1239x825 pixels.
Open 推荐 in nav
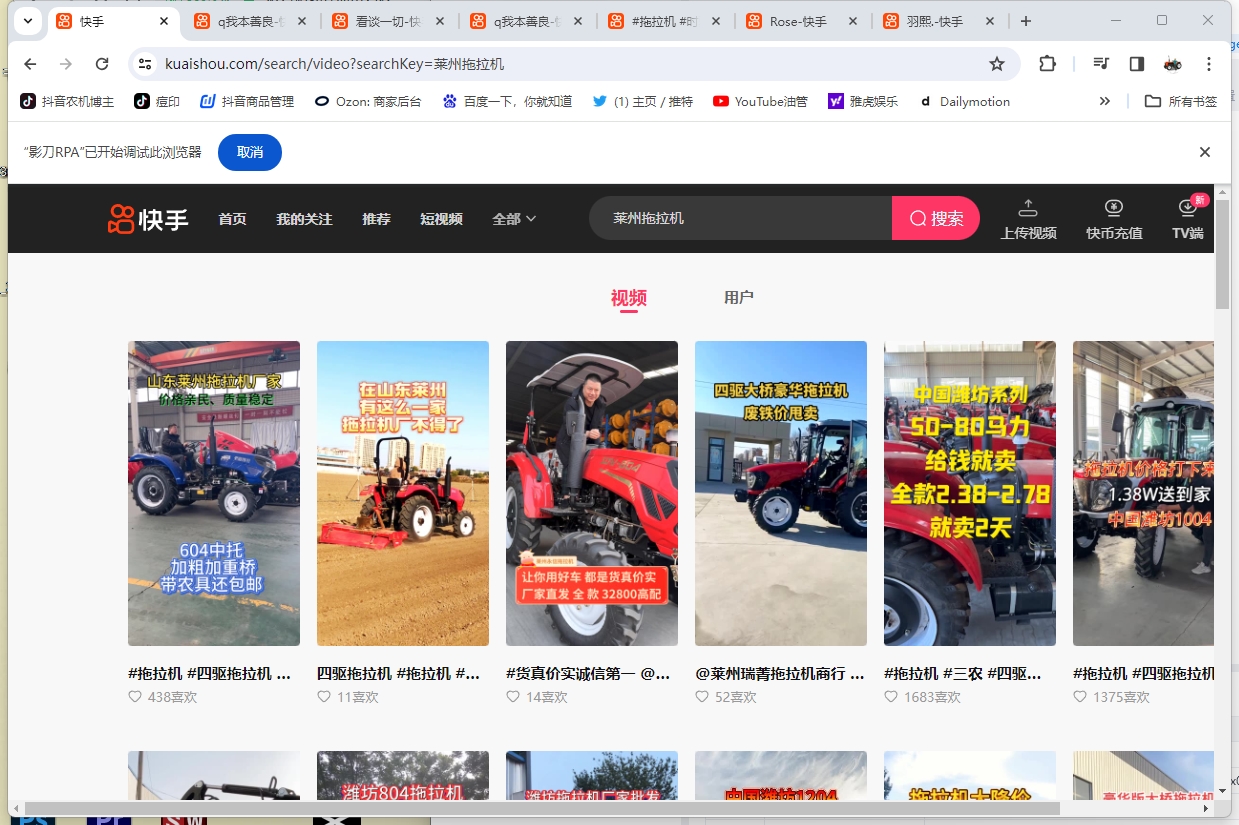tap(376, 219)
